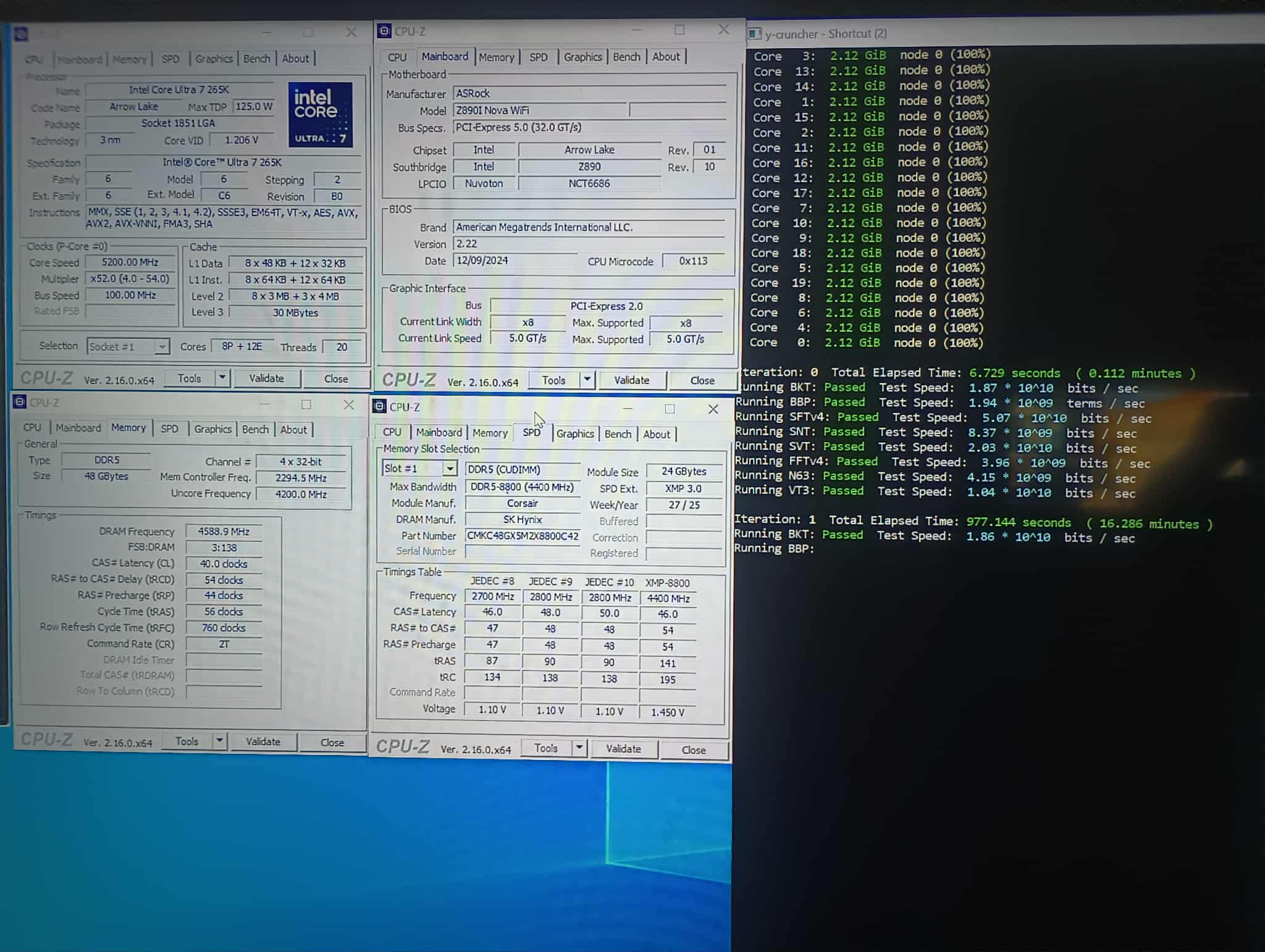Click Close button in SPD window
The height and width of the screenshot is (952, 1265).
694,750
